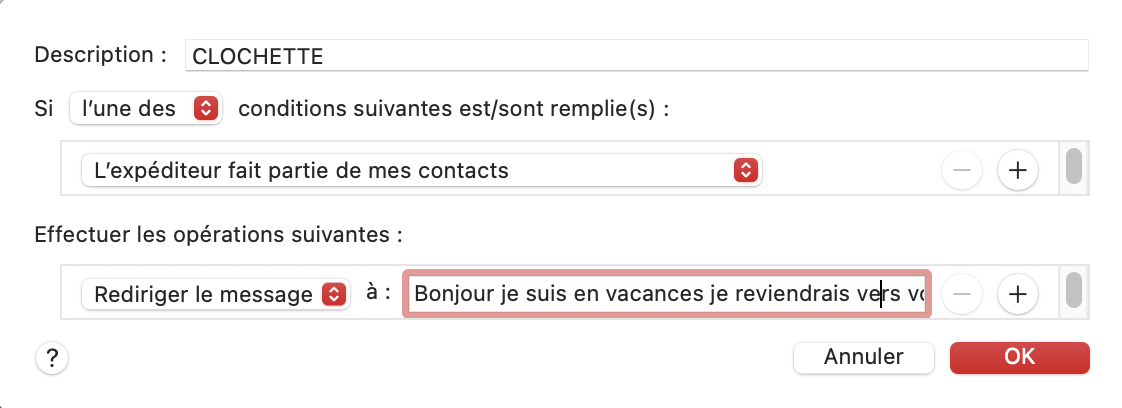Click the help question mark button
The image size is (1122, 408).
(51, 357)
